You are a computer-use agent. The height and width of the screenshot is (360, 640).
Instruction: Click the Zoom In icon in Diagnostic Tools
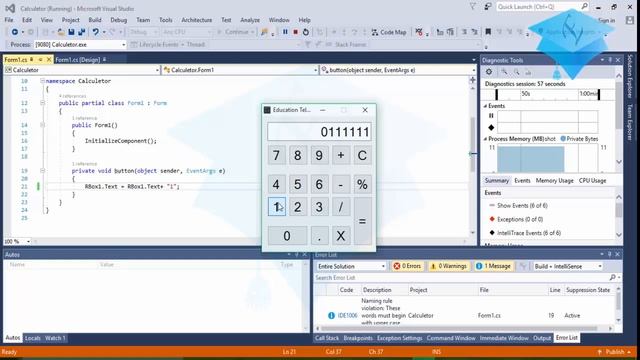[505, 72]
